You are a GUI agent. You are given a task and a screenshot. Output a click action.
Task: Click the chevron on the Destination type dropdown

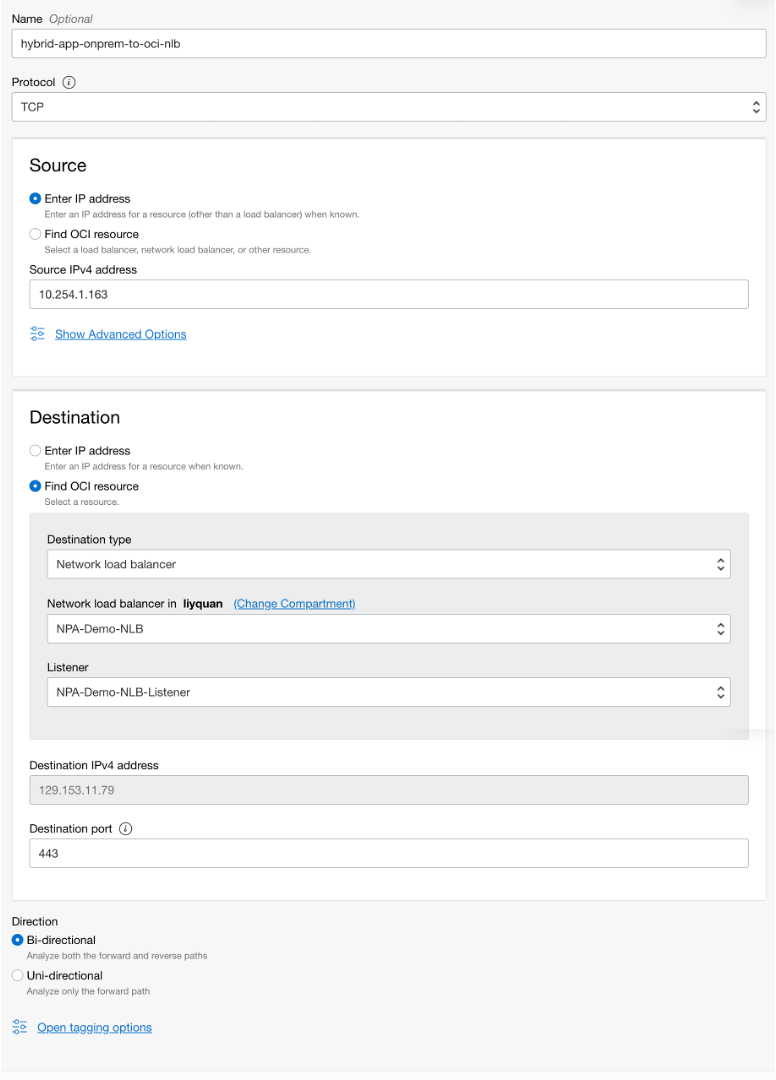click(x=721, y=564)
